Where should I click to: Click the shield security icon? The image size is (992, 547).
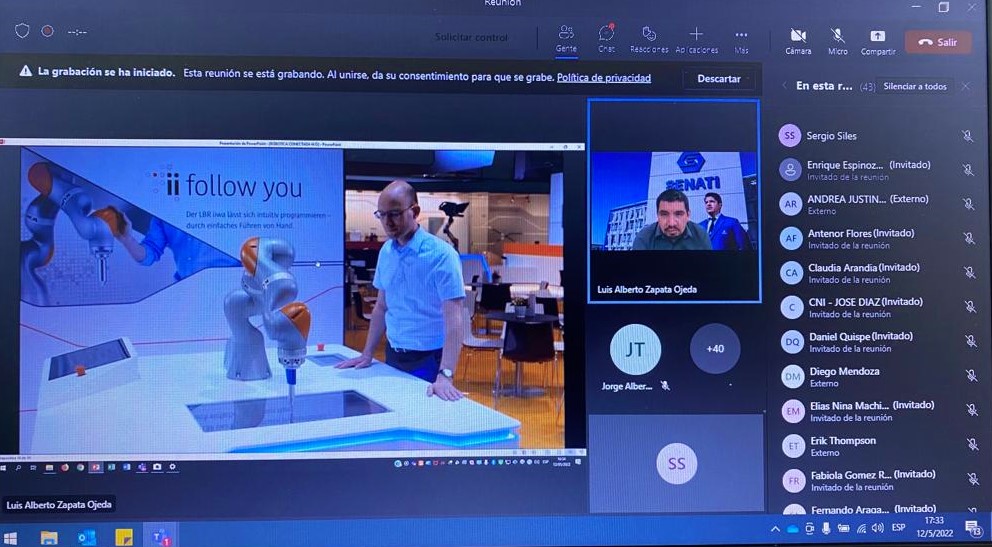point(22,31)
